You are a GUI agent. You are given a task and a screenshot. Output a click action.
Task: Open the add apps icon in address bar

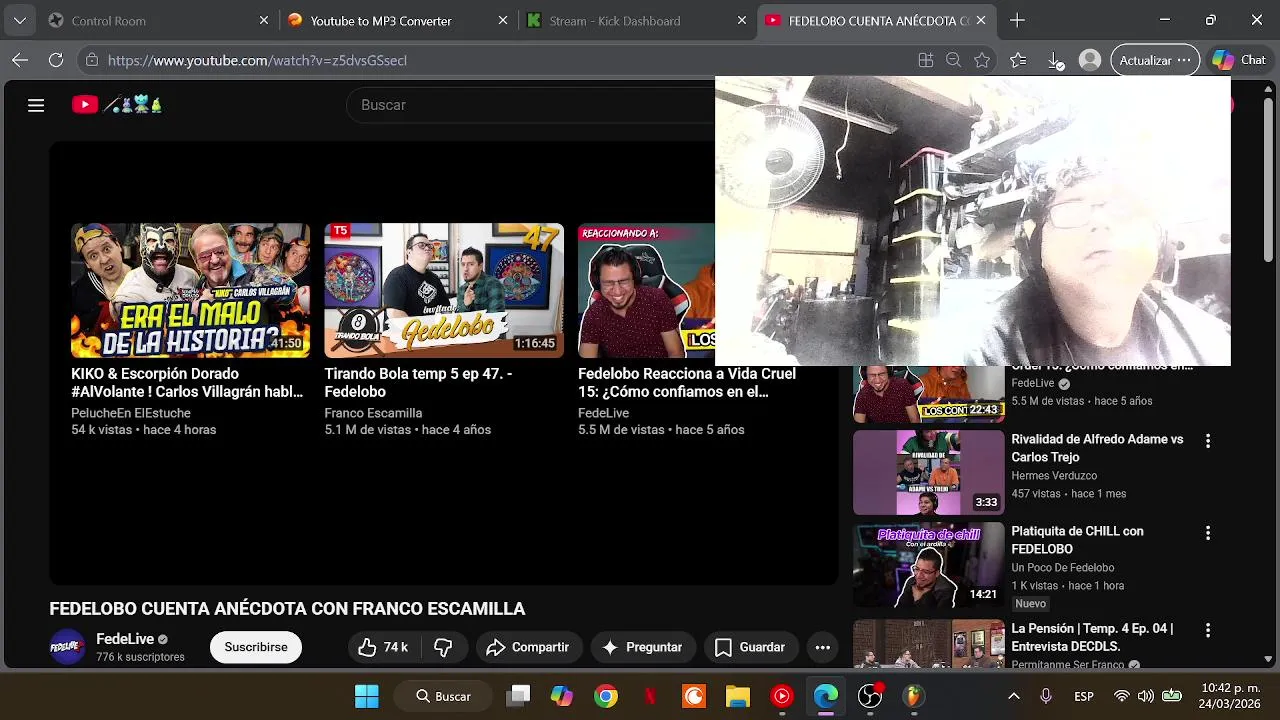coord(926,60)
